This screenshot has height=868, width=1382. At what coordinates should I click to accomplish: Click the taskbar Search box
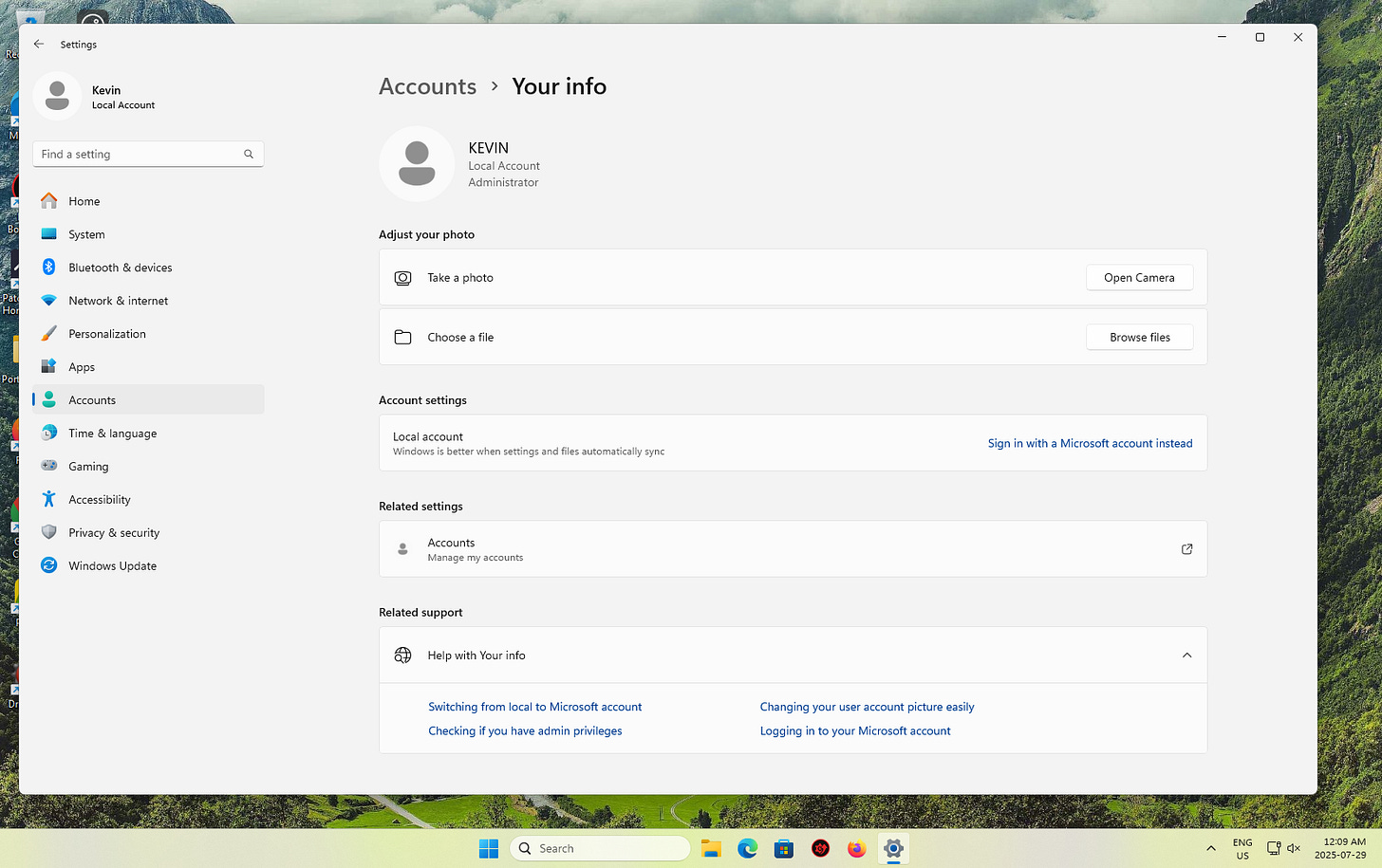pos(600,848)
